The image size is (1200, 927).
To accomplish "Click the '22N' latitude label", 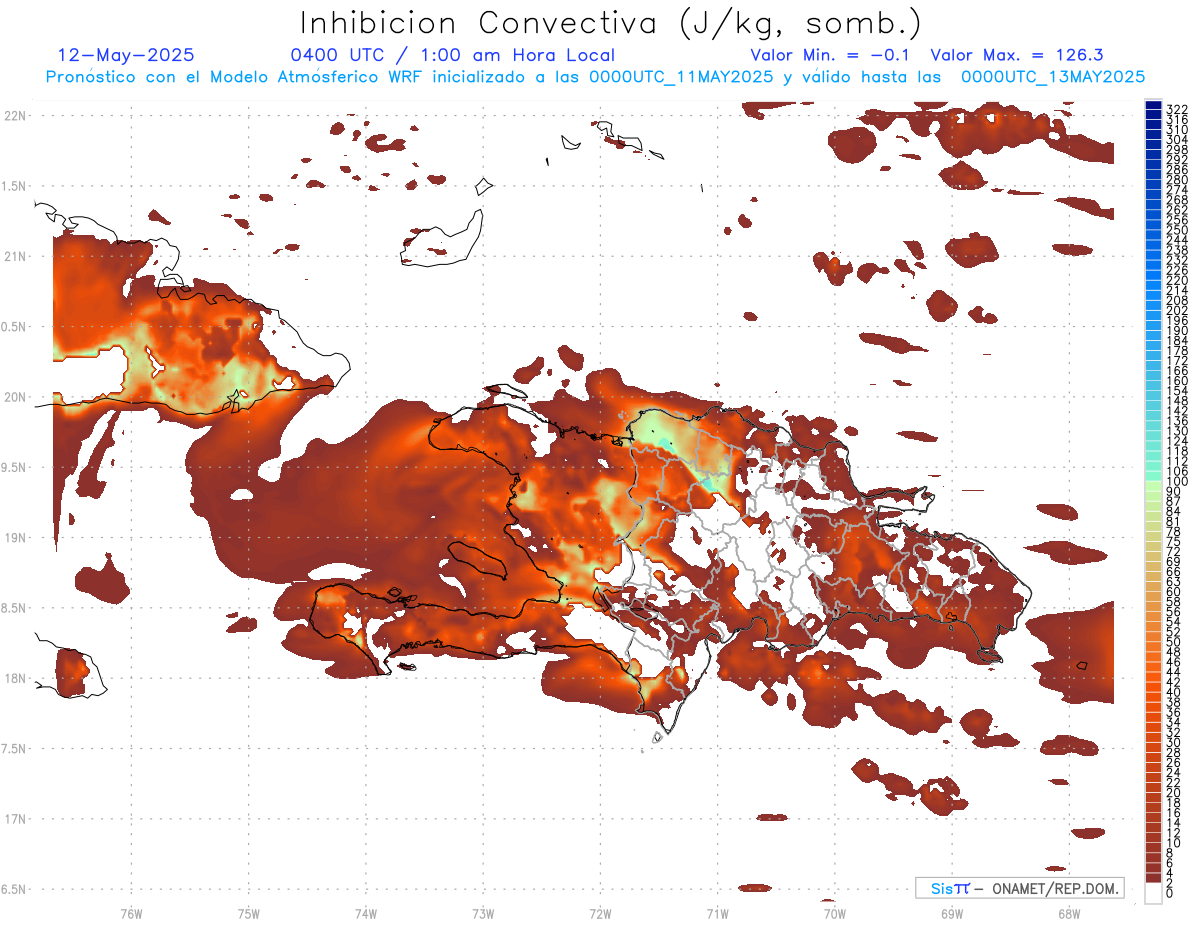I will coord(15,116).
